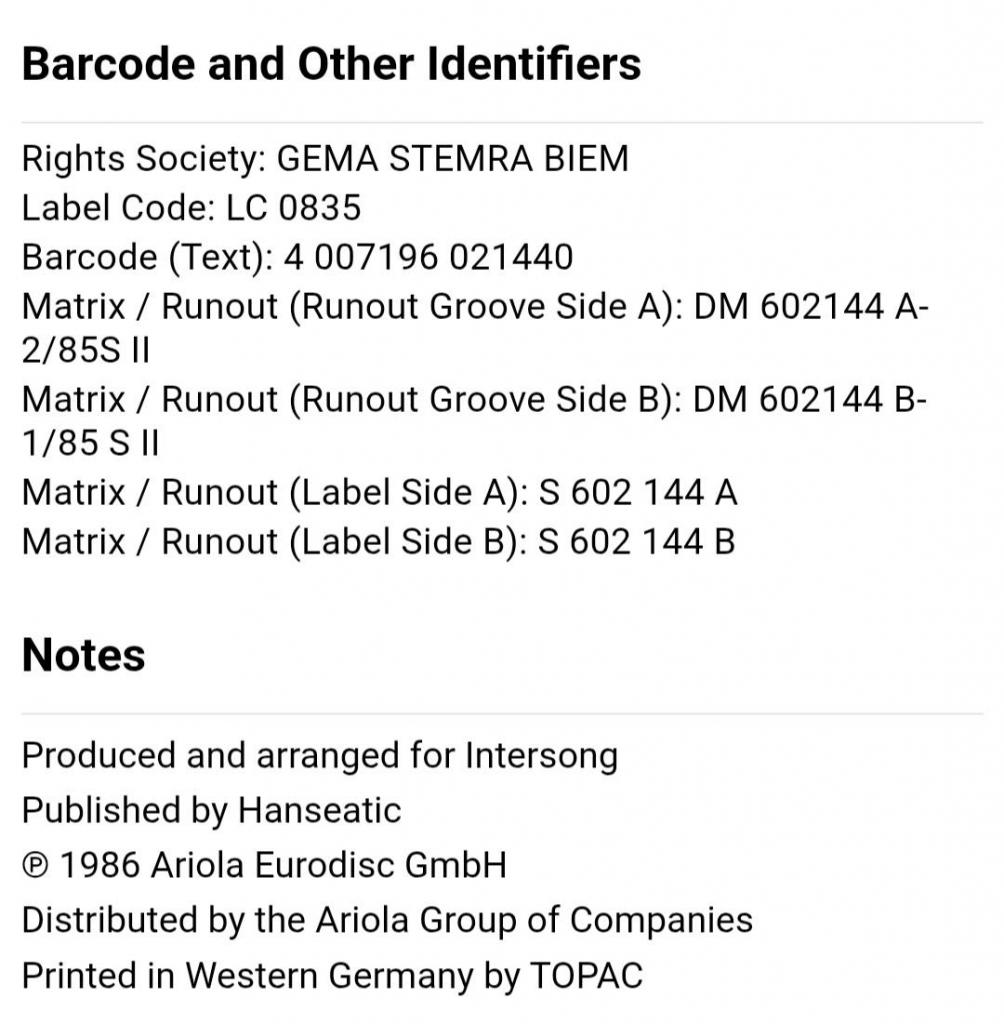Click the "1/85 S II" runout text
1004x1024 pixels.
click(x=90, y=445)
